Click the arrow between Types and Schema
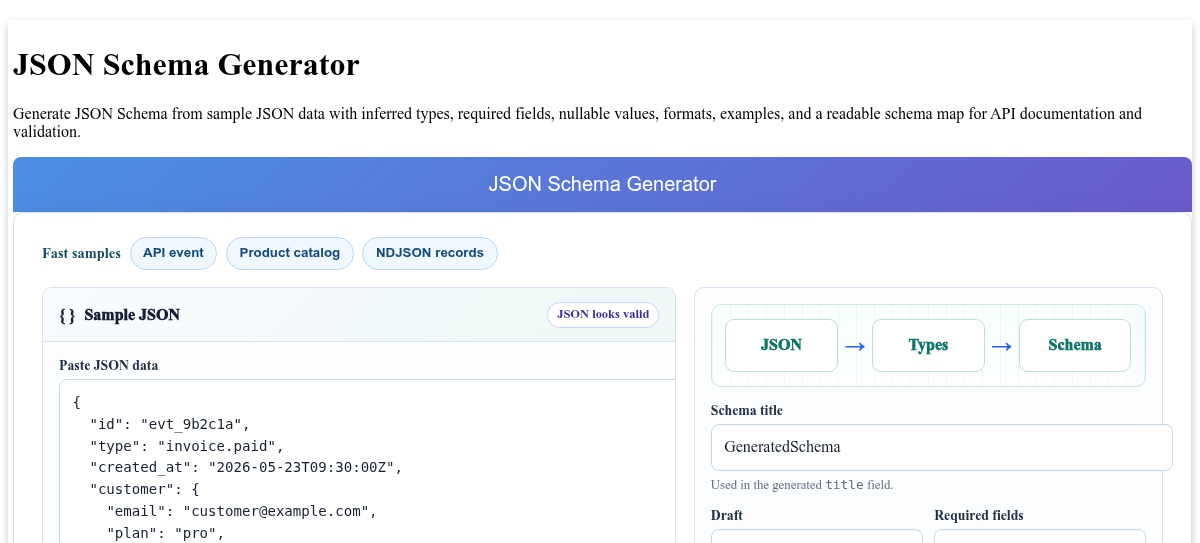The image size is (1200, 543). pyautogui.click(x=1002, y=346)
